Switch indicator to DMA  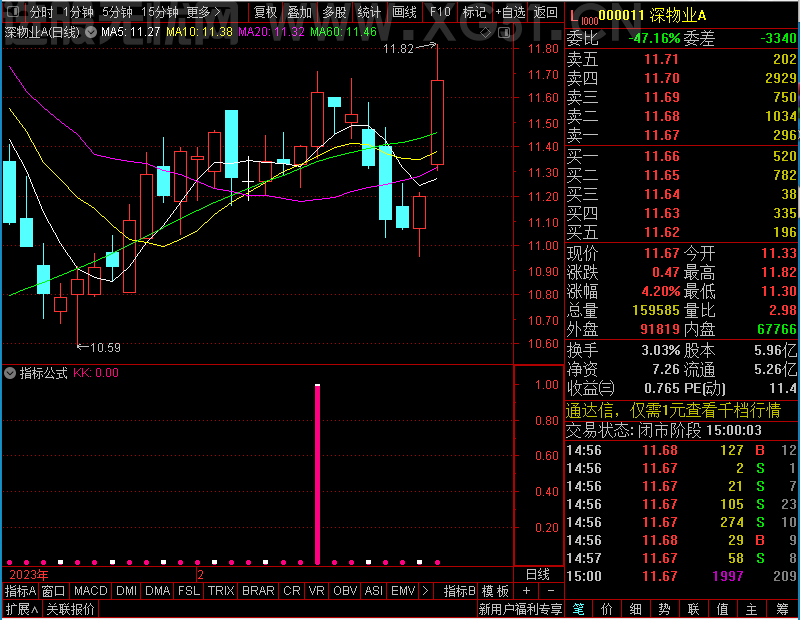click(x=157, y=591)
